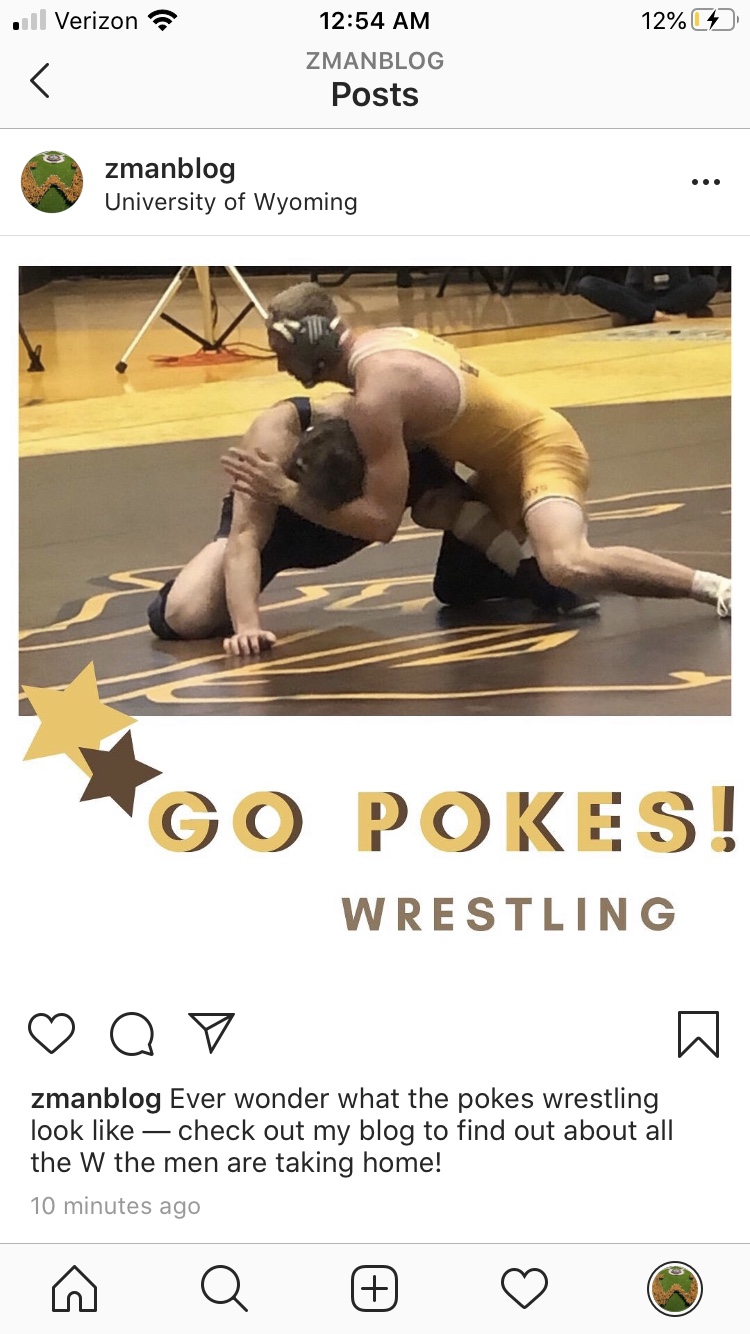The width and height of the screenshot is (750, 1334).
Task: Tap the back arrow chevron
Action: (39, 80)
